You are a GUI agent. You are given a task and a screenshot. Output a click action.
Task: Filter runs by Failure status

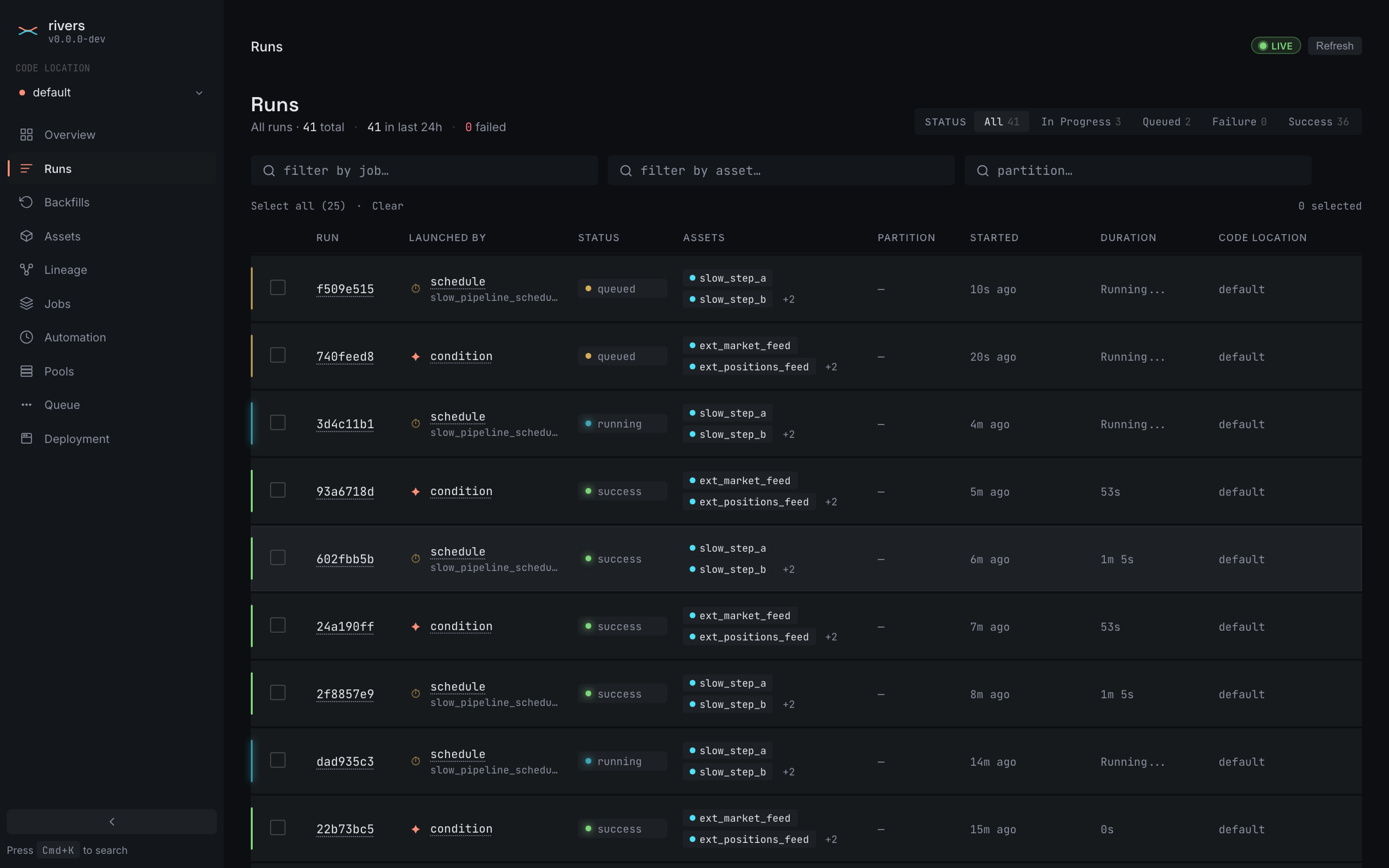click(1239, 122)
